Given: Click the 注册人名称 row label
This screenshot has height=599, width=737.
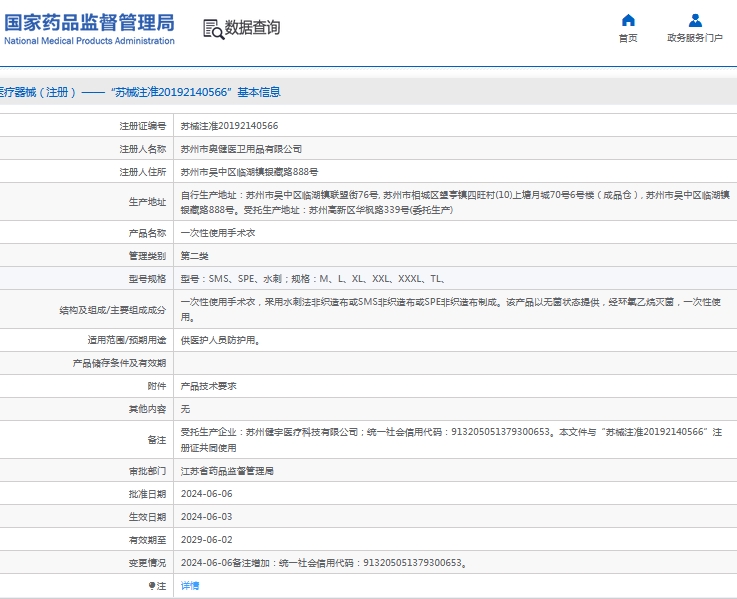Looking at the screenshot, I should (143, 149).
